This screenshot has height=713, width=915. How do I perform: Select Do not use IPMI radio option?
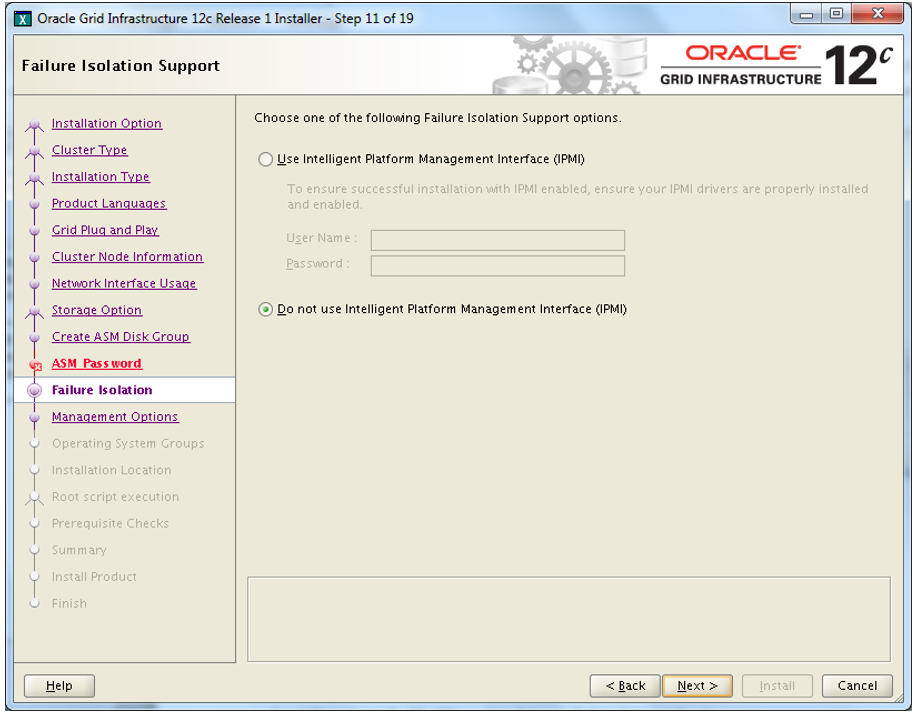pyautogui.click(x=266, y=309)
